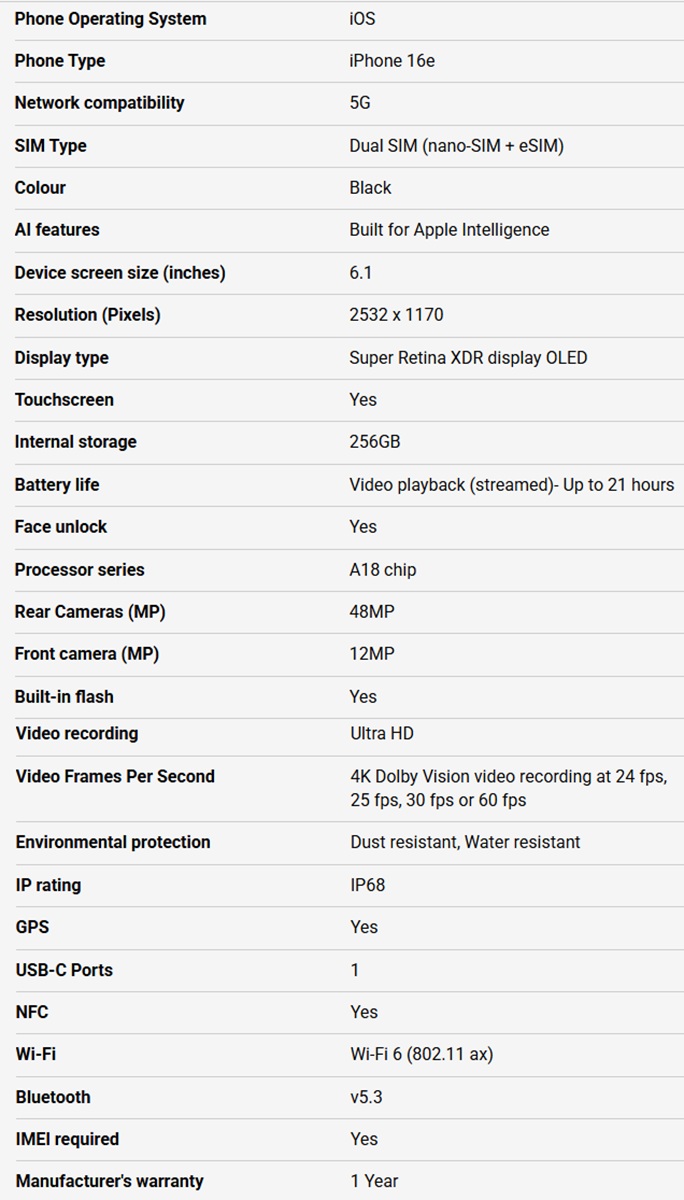This screenshot has height=1200, width=684.
Task: Click the 'Front camera (MP)' label
Action: tap(87, 654)
